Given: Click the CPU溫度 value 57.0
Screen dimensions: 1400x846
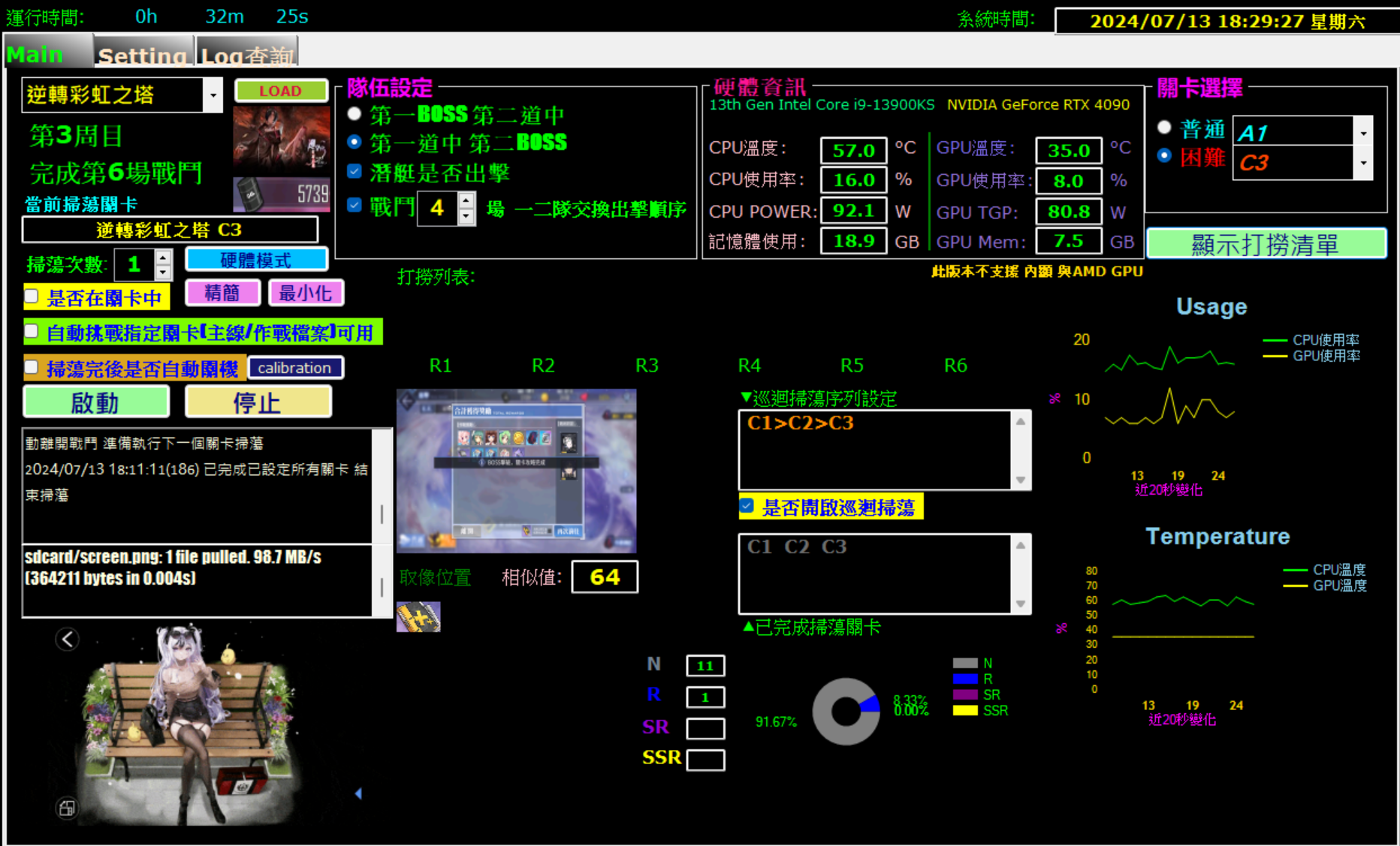Looking at the screenshot, I should pos(854,150).
